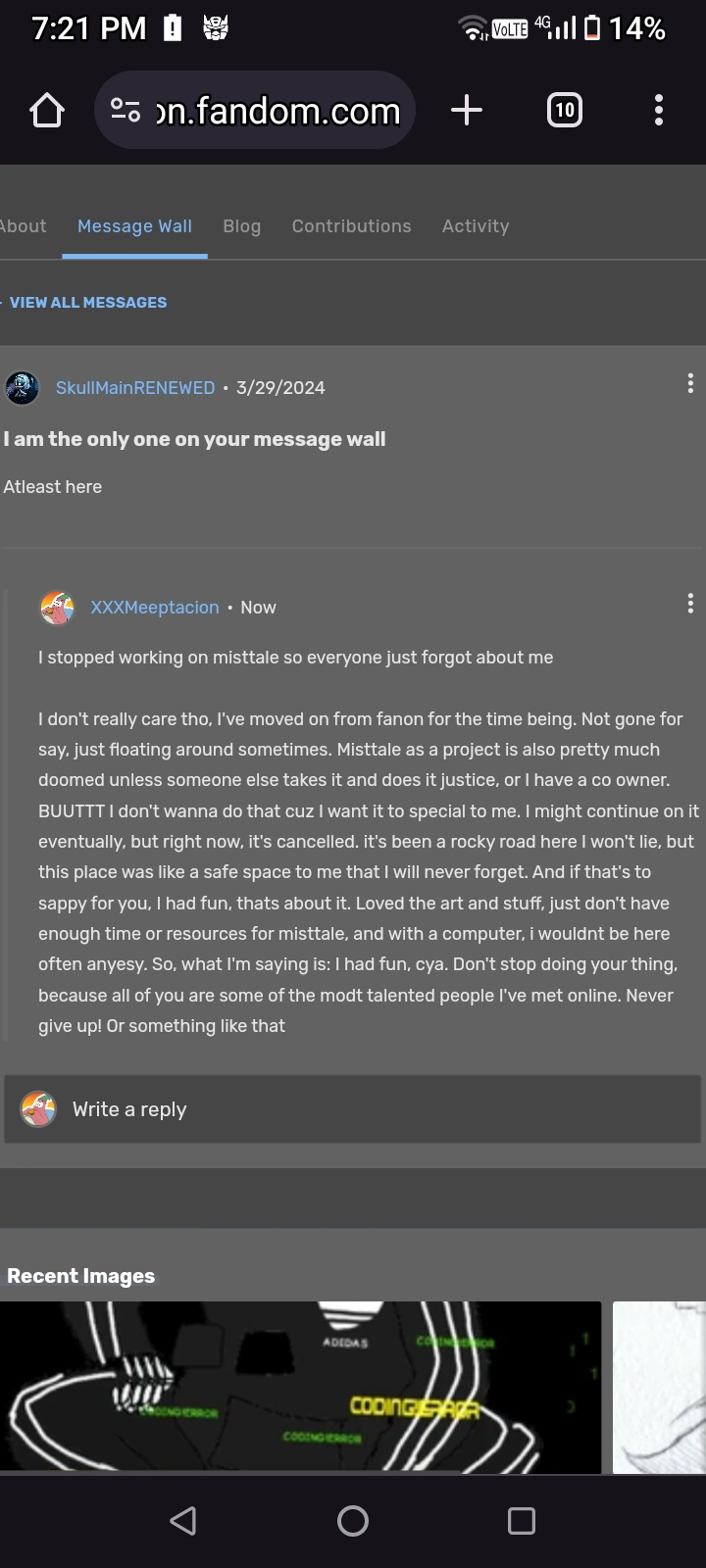Click the View All Messages link
This screenshot has width=706, height=1568.
pos(88,303)
